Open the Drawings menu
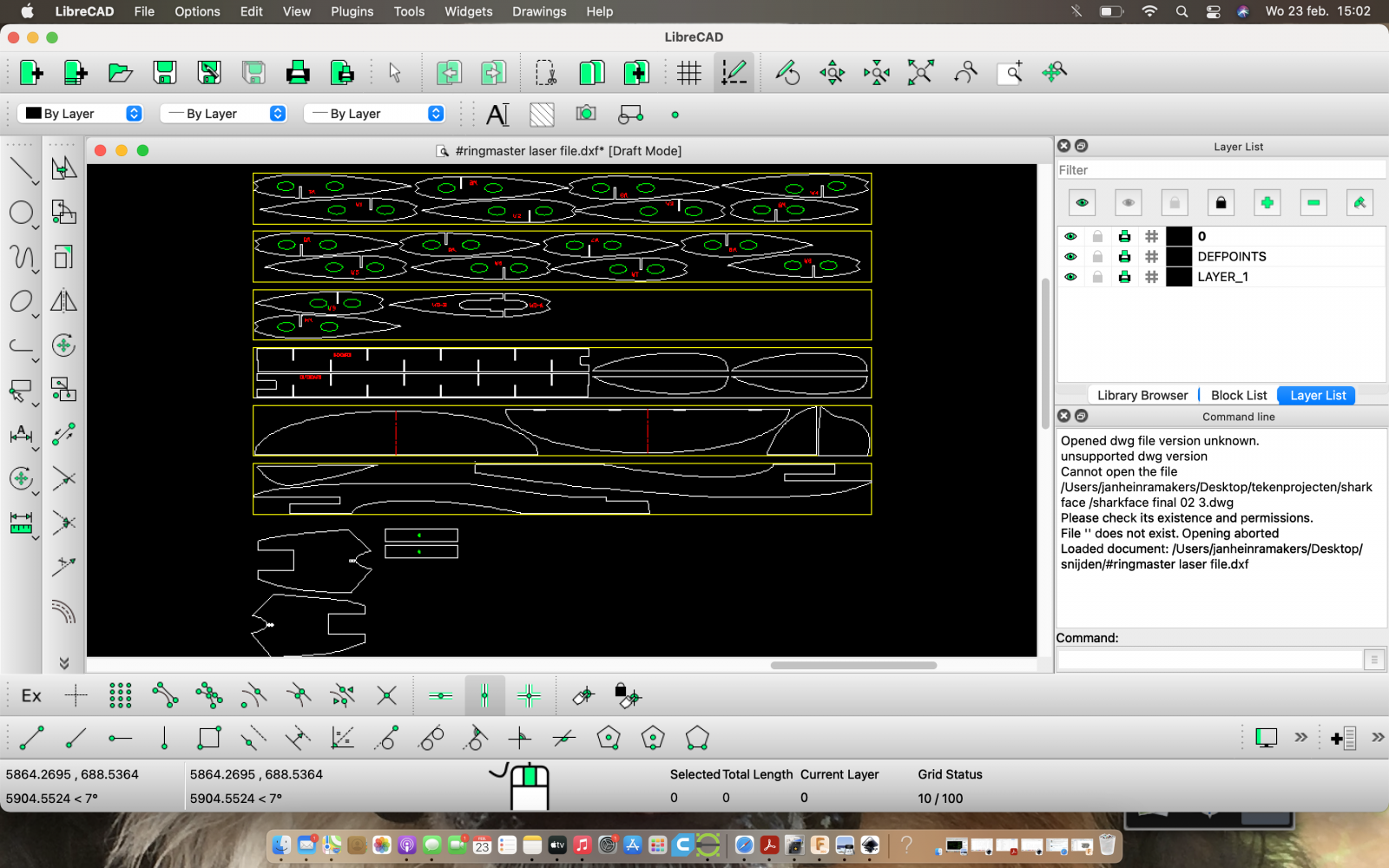Viewport: 1389px width, 868px height. click(x=539, y=11)
